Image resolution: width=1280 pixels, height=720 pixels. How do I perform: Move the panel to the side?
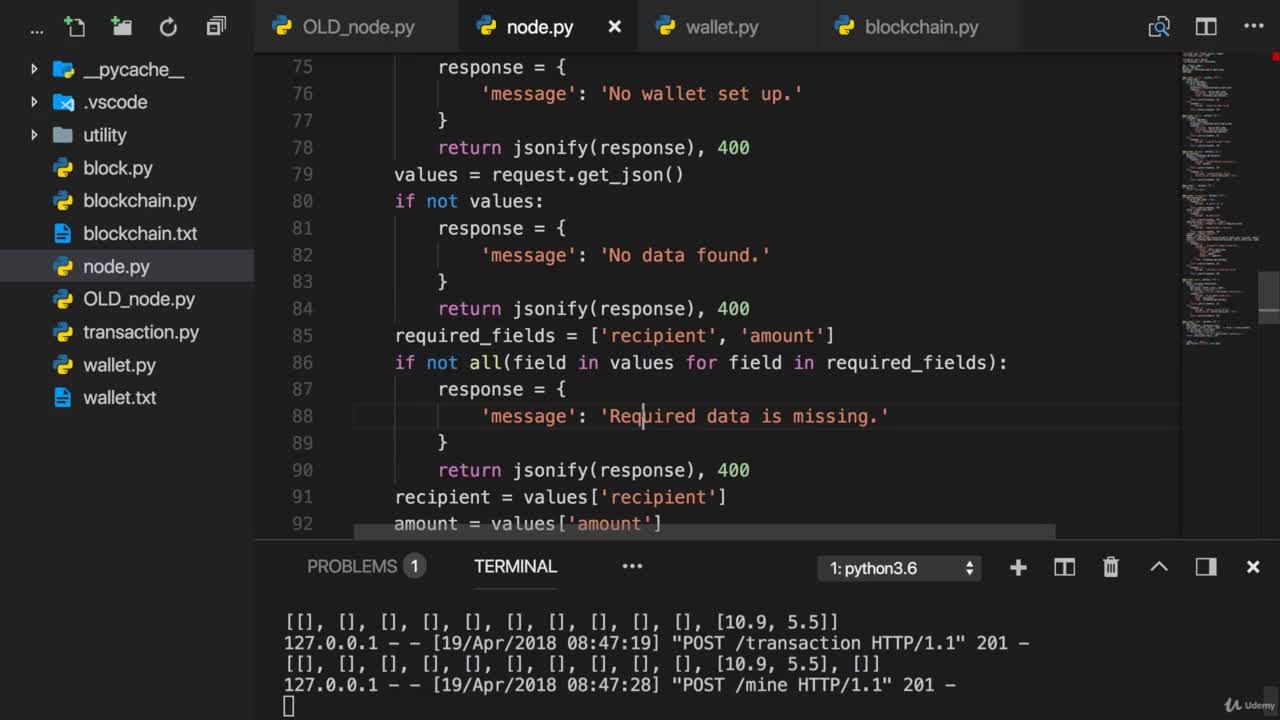click(x=1206, y=567)
